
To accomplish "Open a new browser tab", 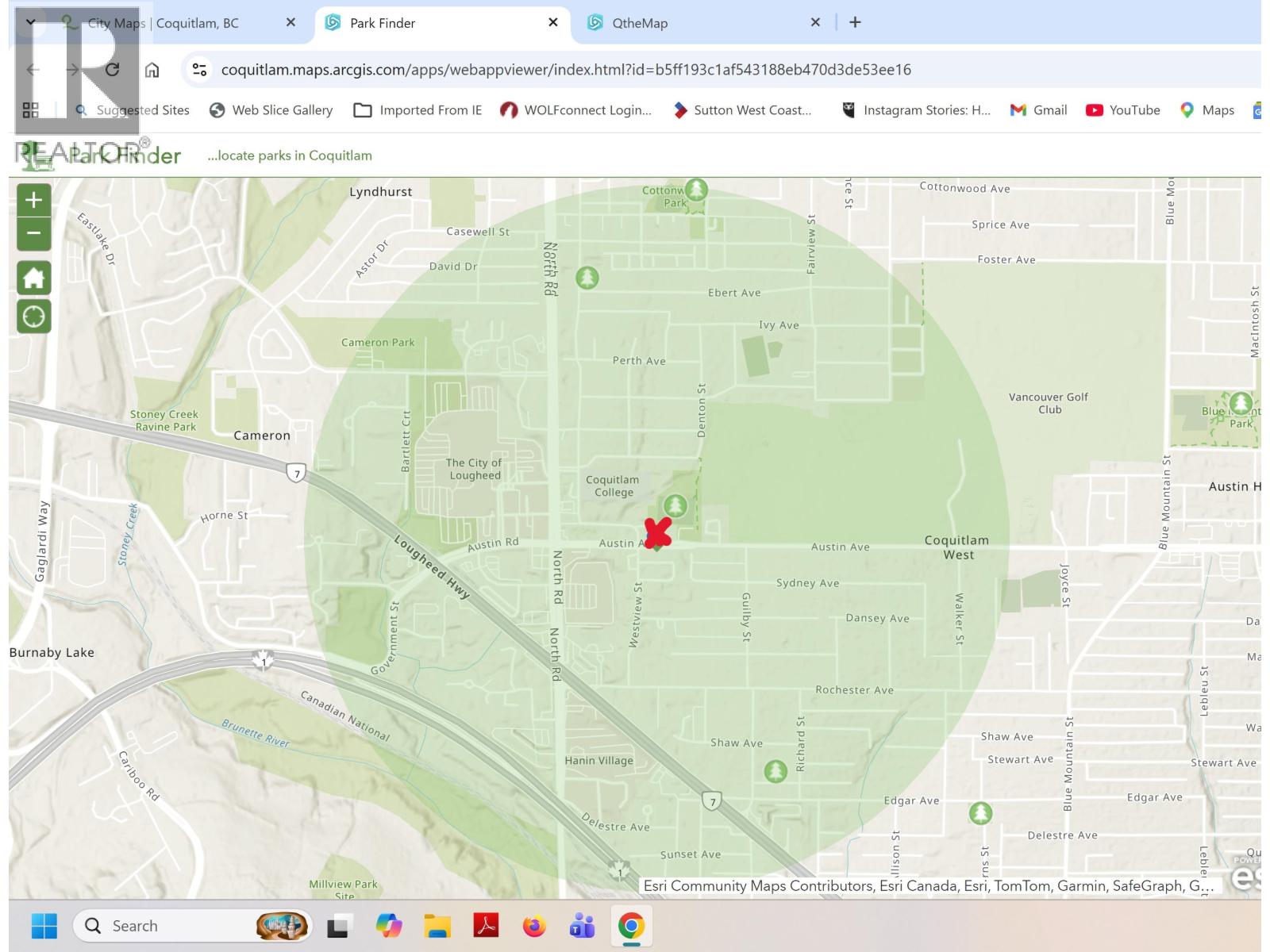I will pos(855,23).
